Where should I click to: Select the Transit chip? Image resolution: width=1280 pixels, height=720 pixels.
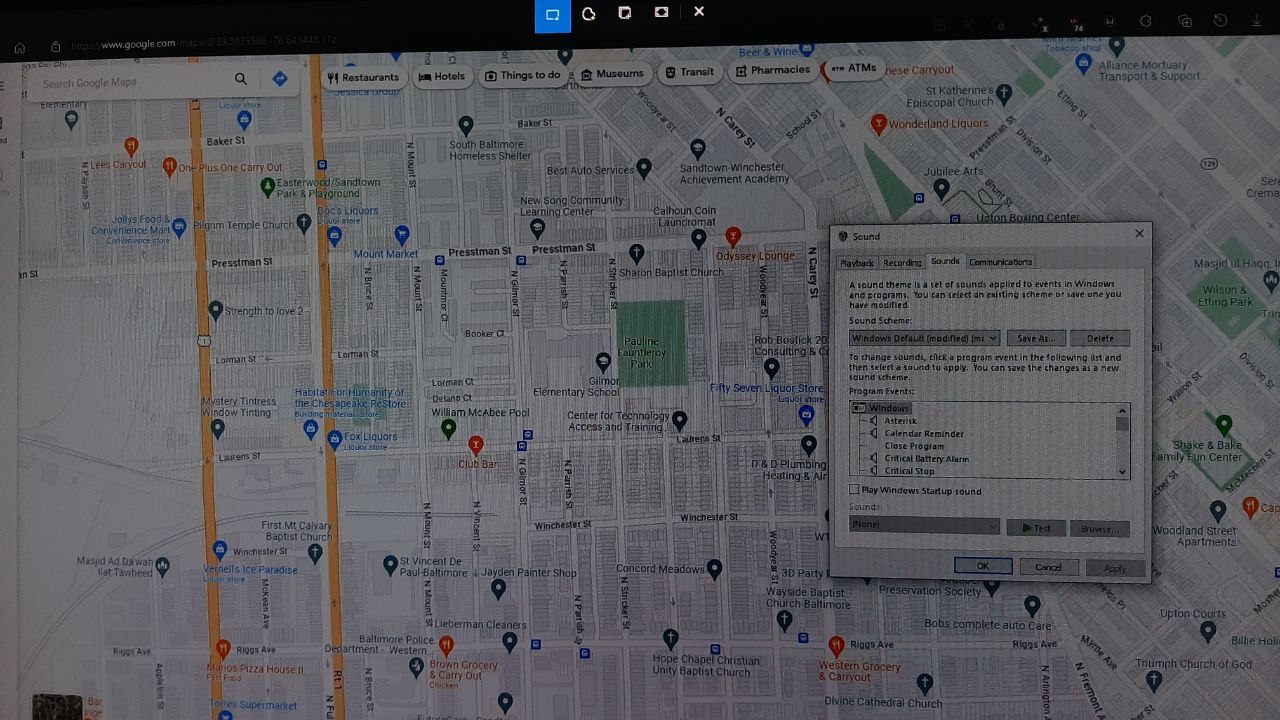point(689,72)
